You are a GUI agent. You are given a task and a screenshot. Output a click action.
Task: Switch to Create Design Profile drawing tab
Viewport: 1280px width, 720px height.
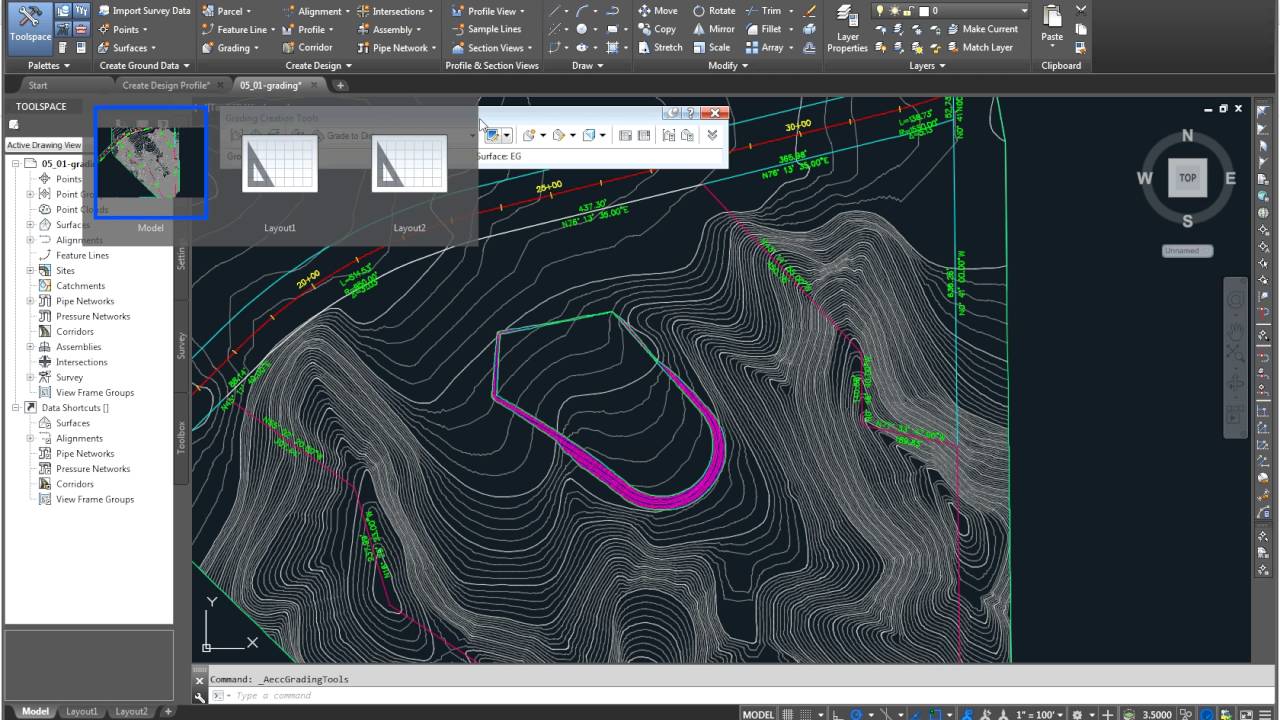165,85
